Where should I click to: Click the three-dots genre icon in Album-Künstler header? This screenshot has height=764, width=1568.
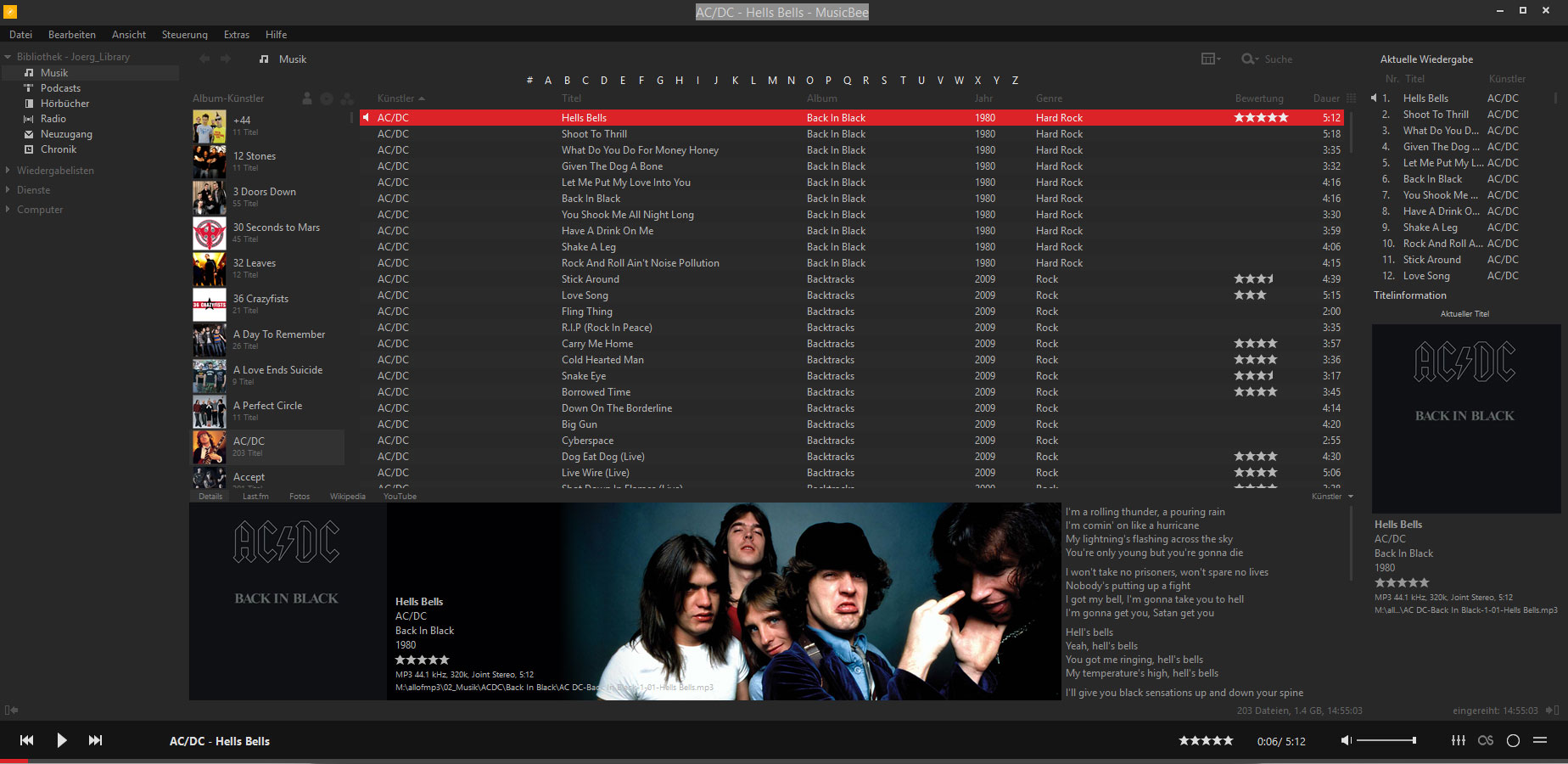(347, 98)
